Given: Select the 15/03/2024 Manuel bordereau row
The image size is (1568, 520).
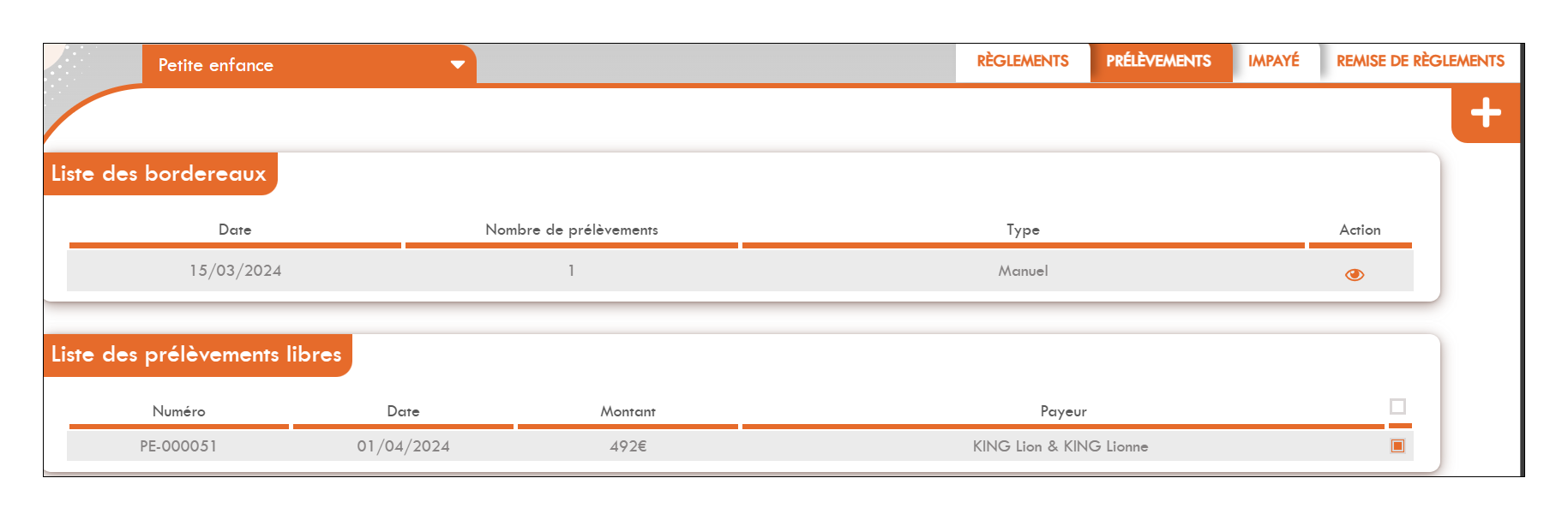Looking at the screenshot, I should point(1022,271).
